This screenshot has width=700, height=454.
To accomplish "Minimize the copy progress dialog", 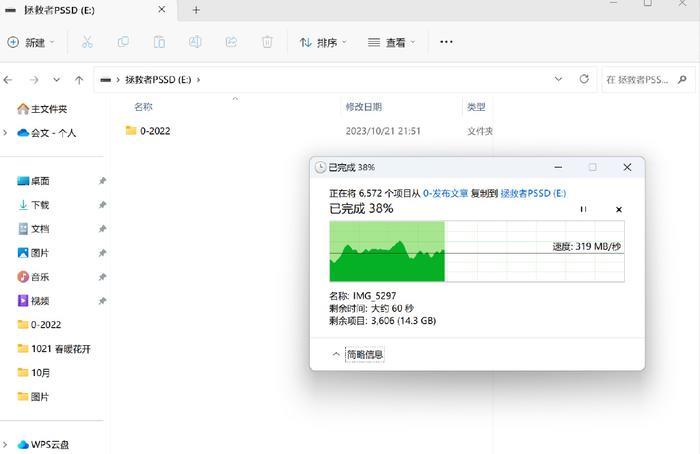I will 558,167.
